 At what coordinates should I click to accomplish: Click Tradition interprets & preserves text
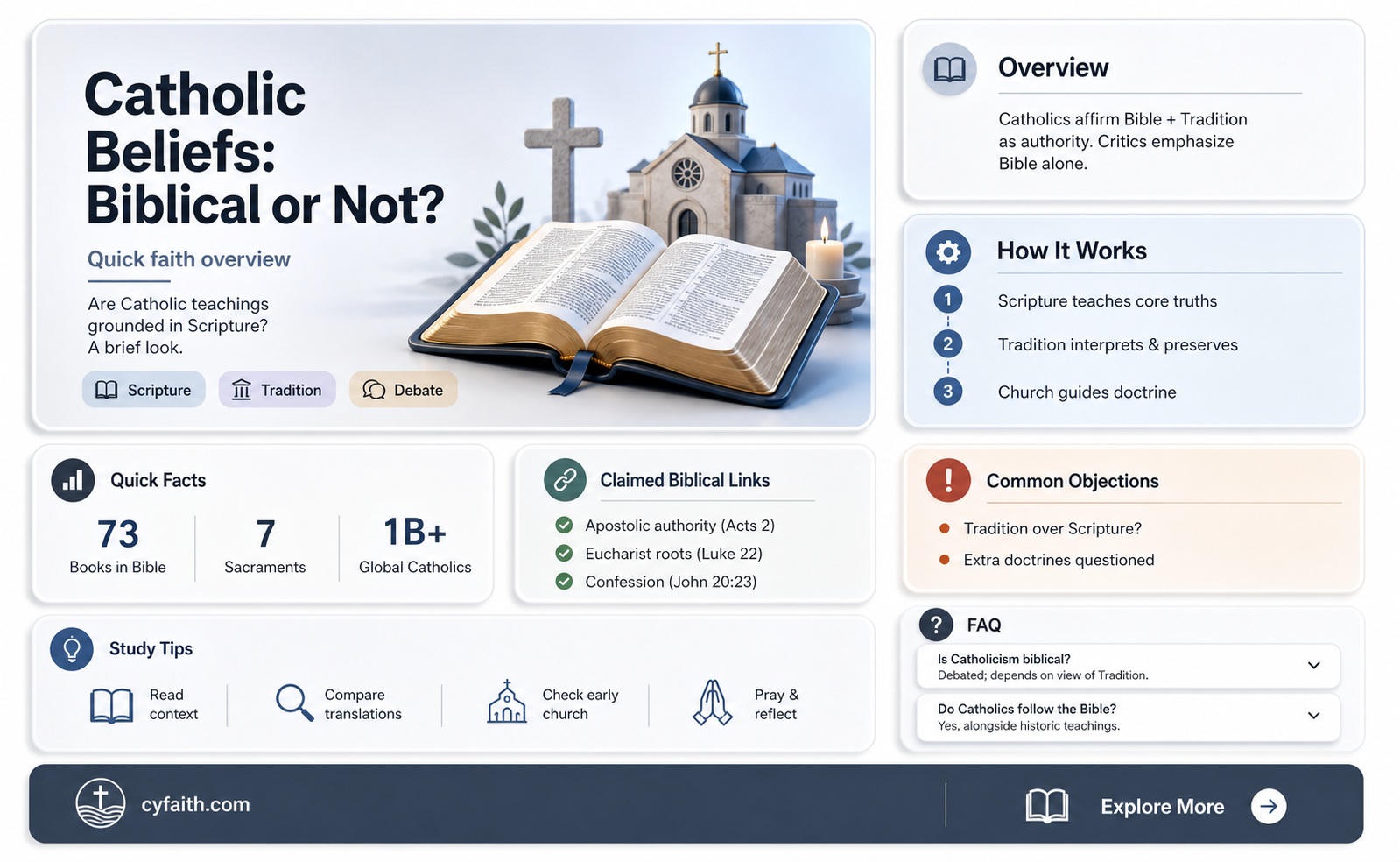tap(1118, 345)
